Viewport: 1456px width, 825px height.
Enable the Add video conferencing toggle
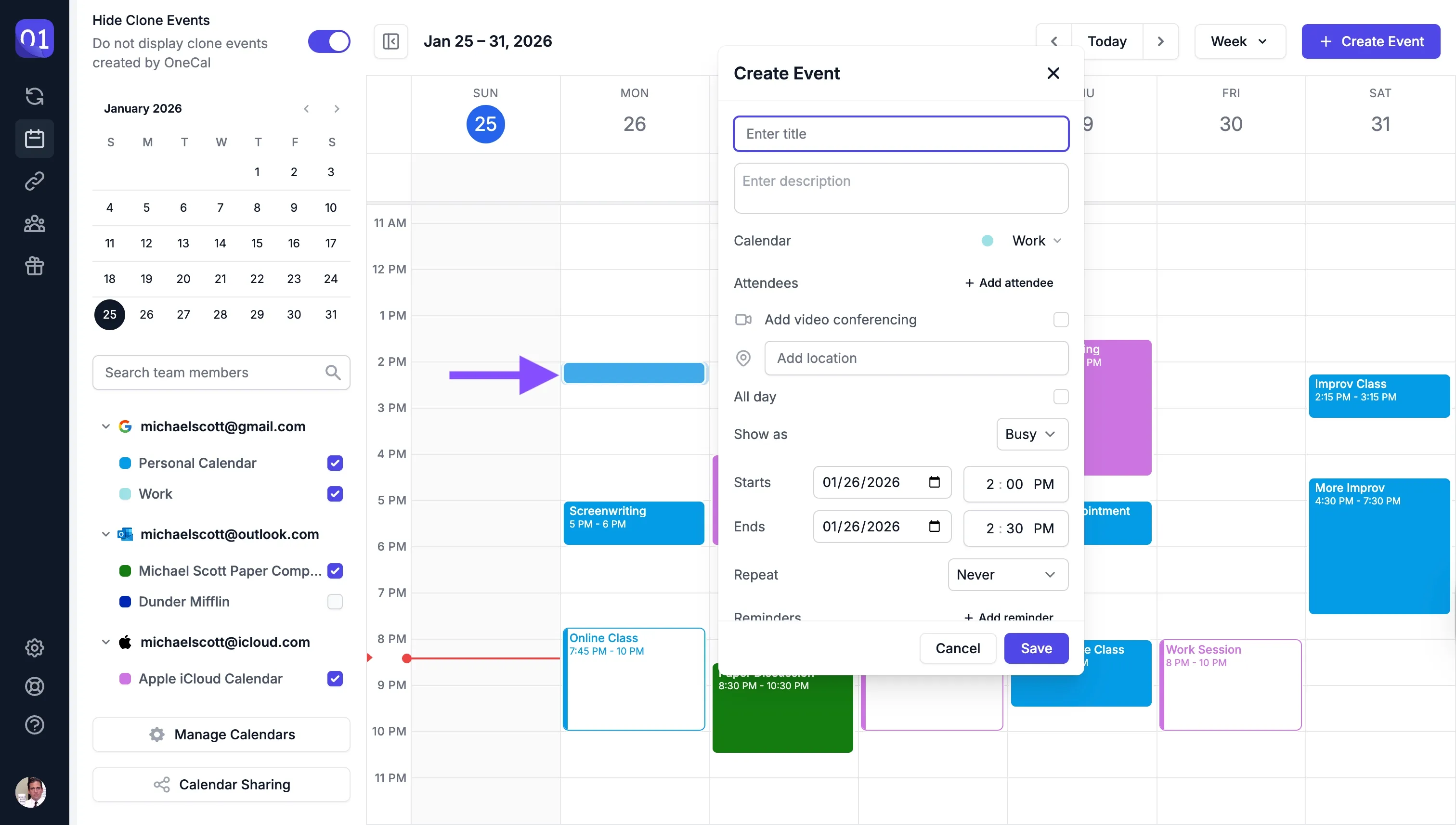(1060, 320)
